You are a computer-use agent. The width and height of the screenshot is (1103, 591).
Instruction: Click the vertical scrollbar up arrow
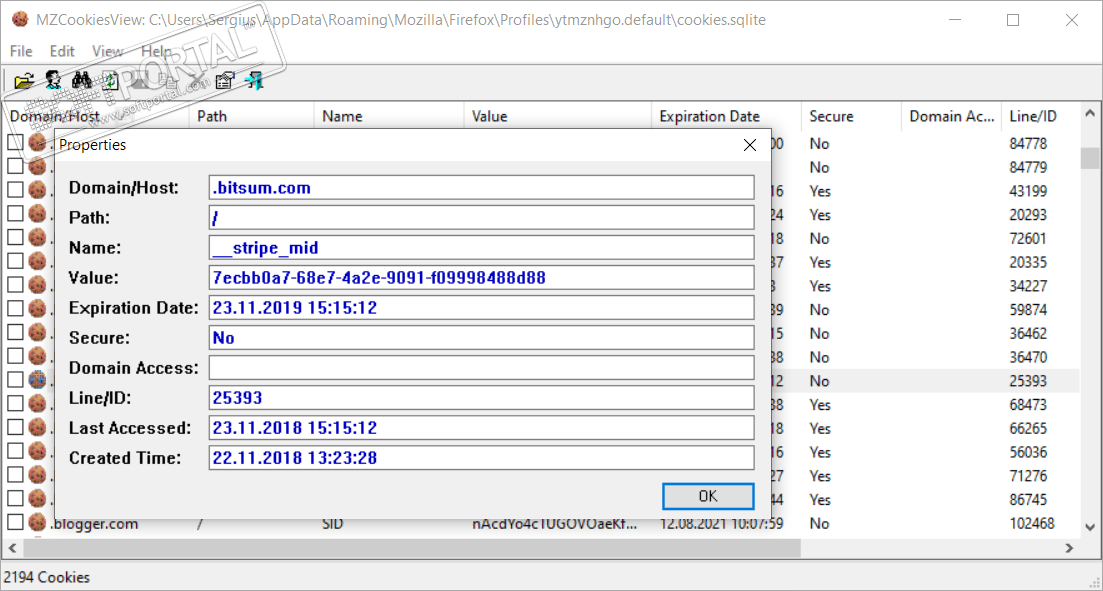(1090, 113)
